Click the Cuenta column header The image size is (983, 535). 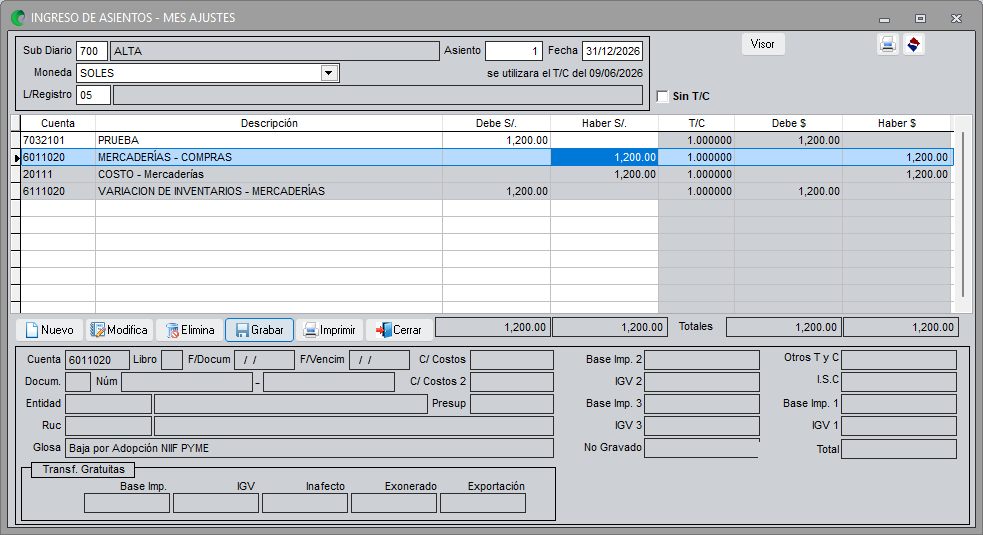coord(58,123)
